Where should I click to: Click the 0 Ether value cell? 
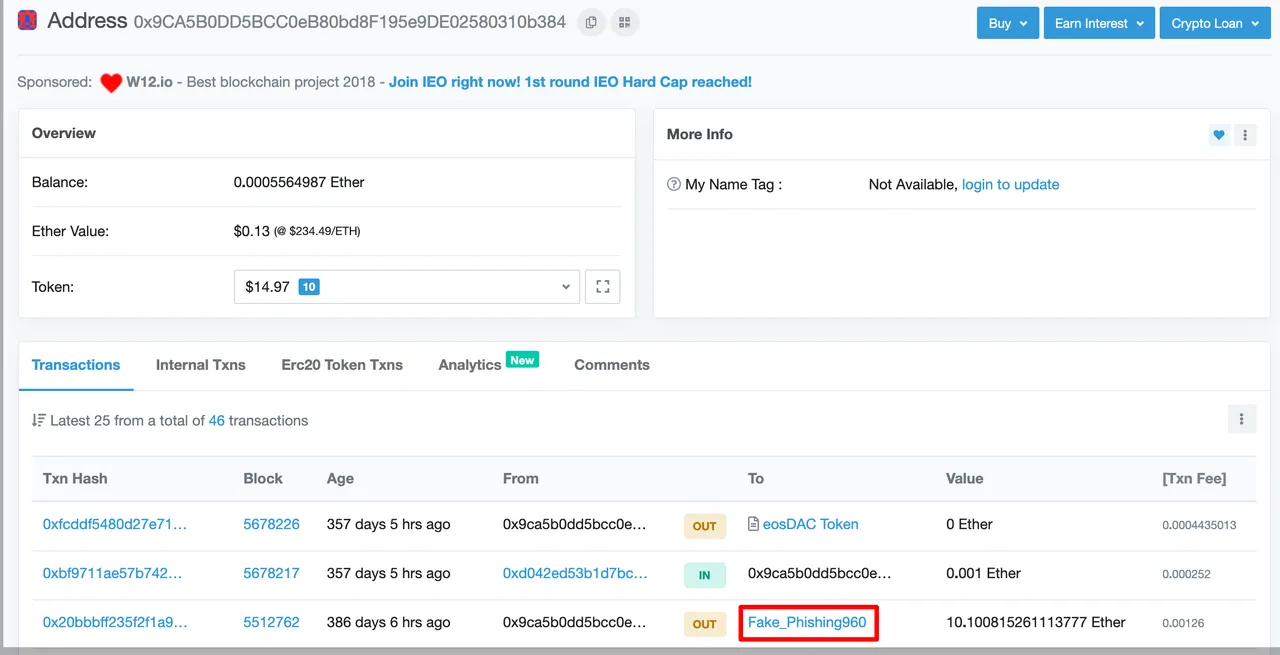pos(969,524)
